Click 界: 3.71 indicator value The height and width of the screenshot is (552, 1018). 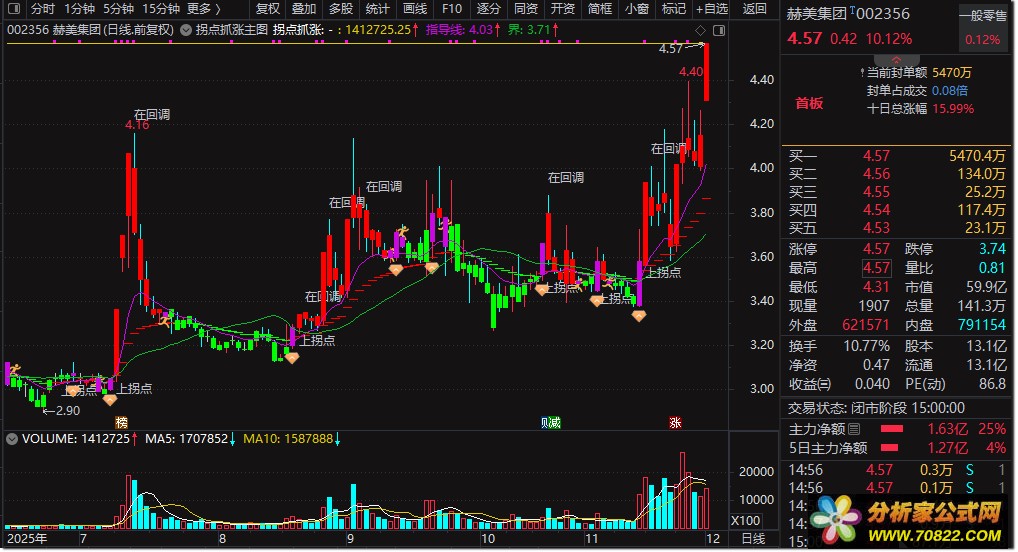(x=533, y=30)
